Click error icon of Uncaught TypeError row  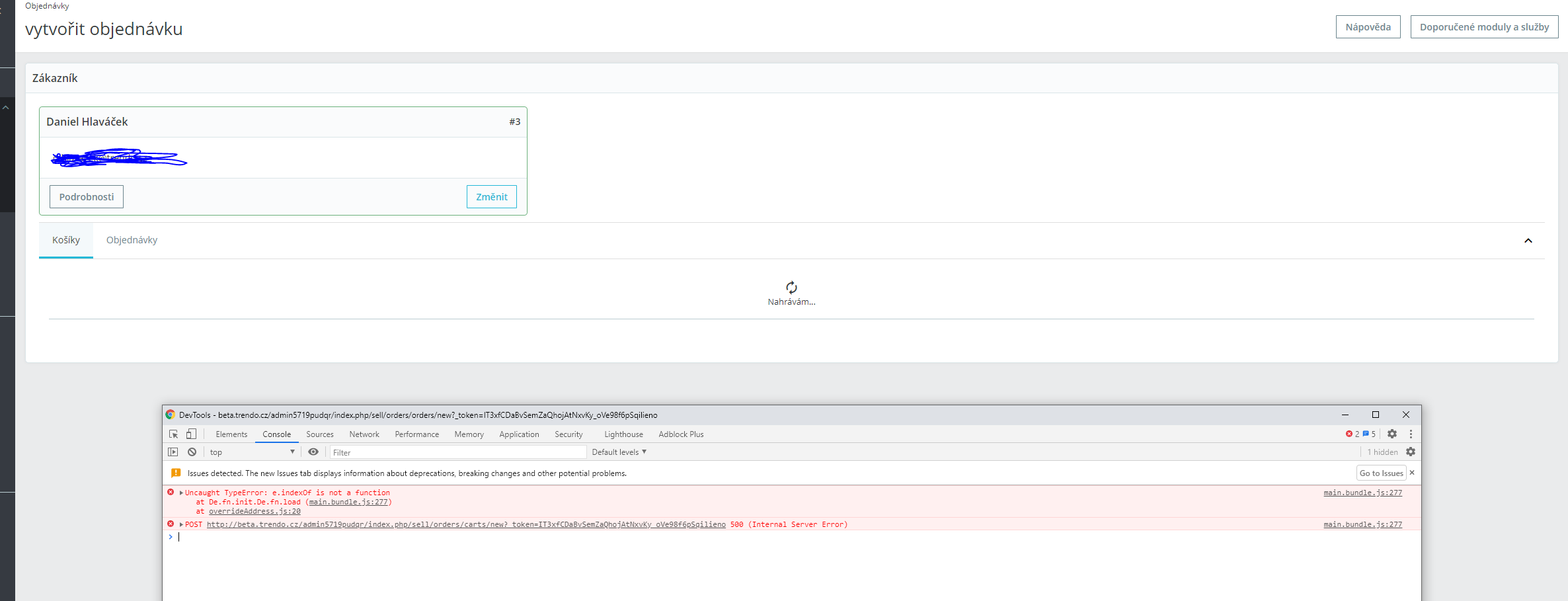click(171, 492)
